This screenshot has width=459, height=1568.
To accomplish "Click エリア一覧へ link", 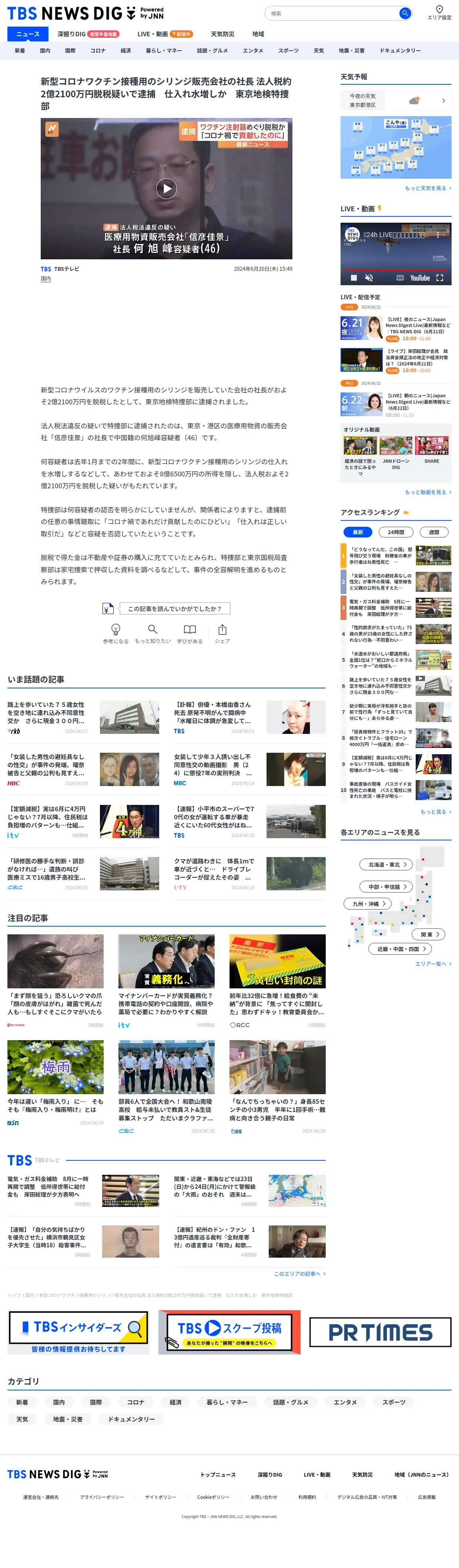I will pyautogui.click(x=433, y=964).
